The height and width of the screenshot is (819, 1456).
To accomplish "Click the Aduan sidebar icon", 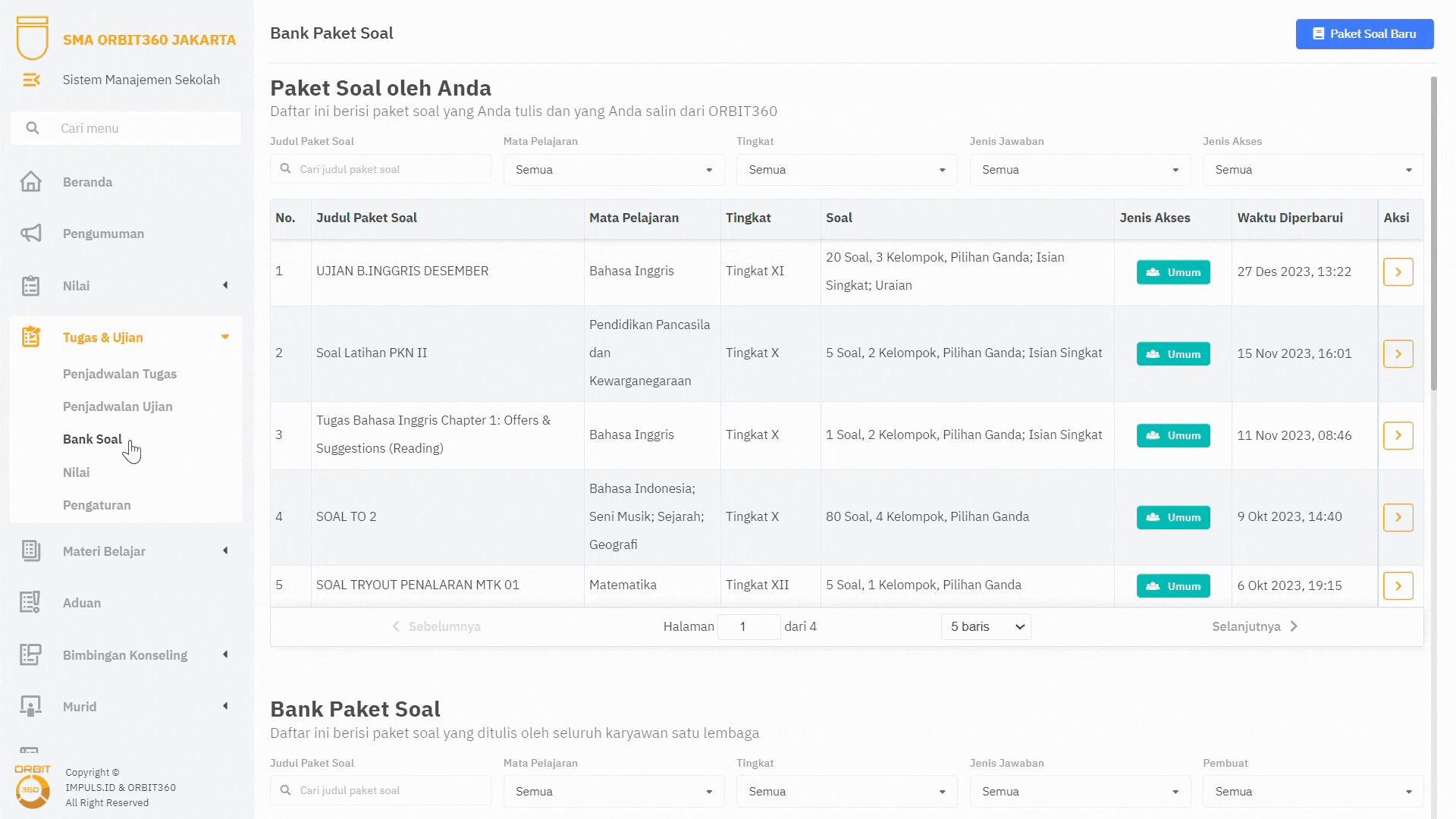I will coord(30,603).
